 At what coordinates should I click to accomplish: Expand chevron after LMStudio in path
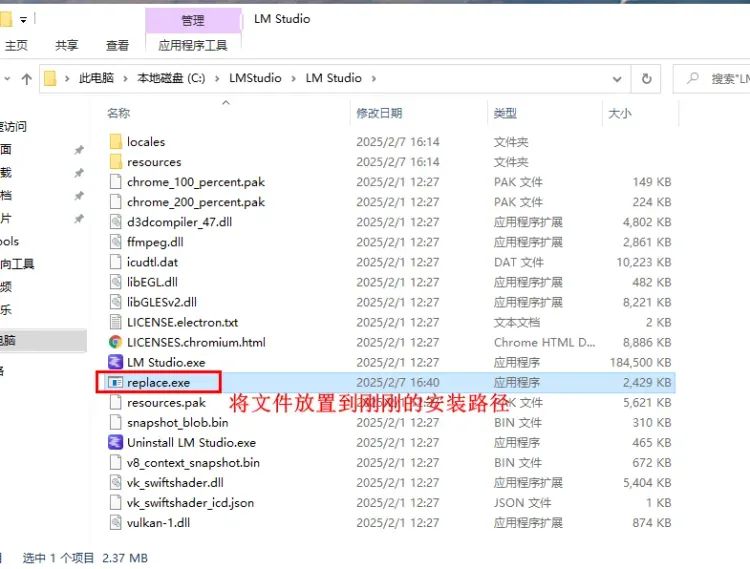click(x=294, y=79)
